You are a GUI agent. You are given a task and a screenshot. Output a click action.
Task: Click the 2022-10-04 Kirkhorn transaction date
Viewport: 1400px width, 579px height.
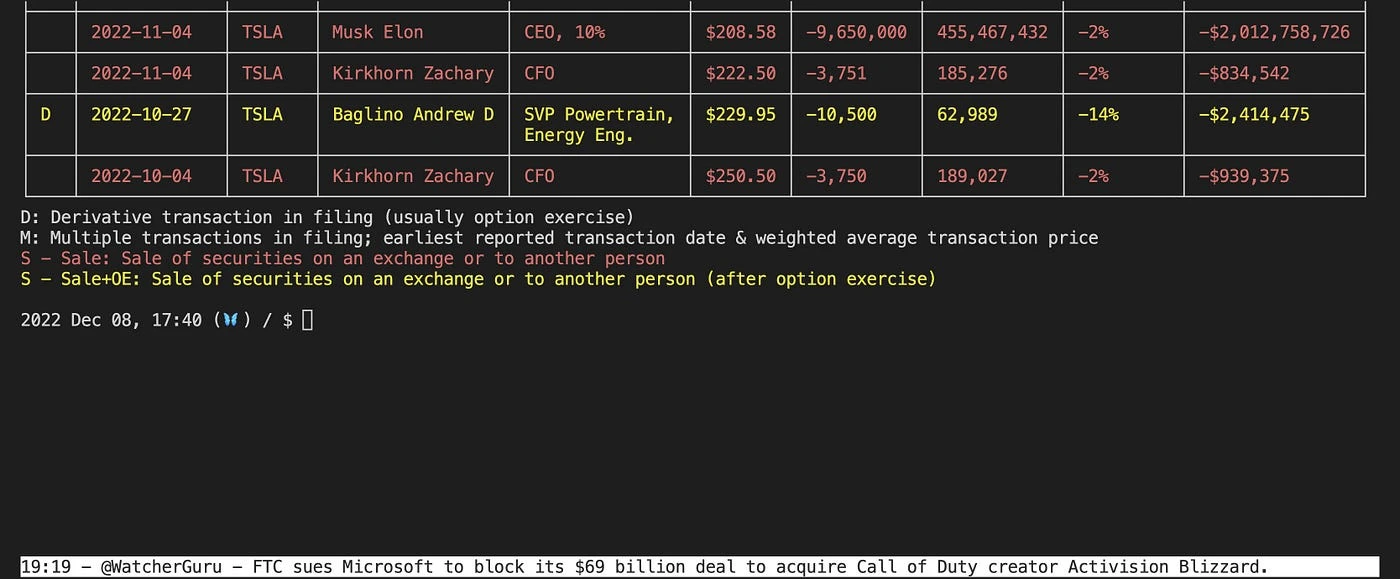(141, 176)
